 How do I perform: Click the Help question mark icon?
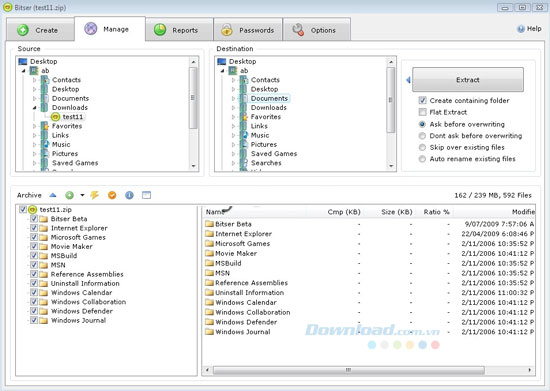tap(521, 29)
